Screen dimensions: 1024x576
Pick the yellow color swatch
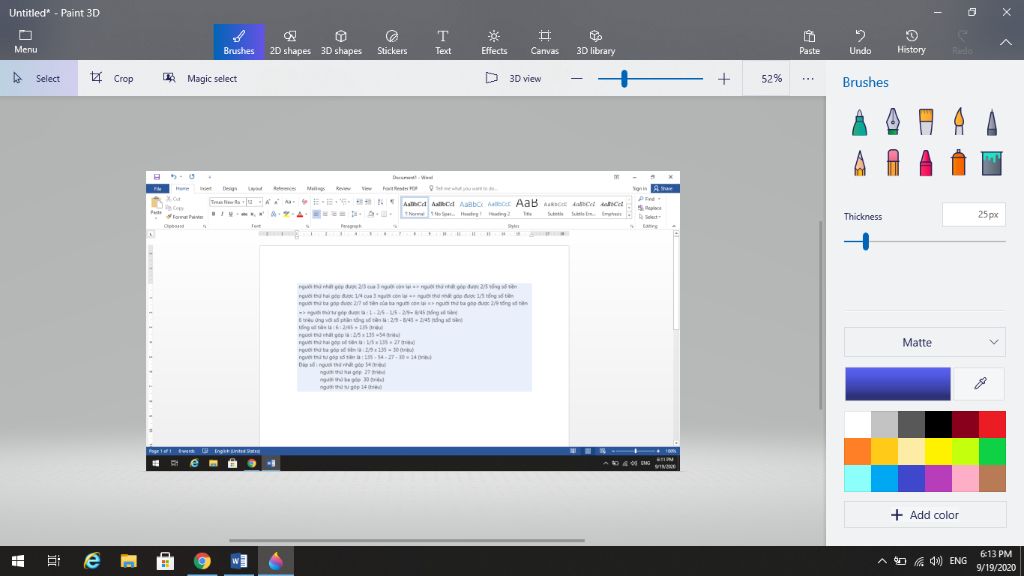[x=938, y=451]
